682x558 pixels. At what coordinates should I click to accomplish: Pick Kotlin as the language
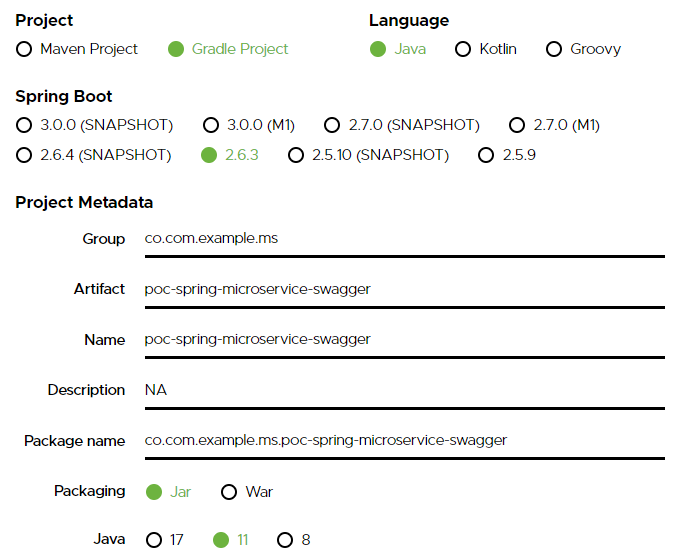463,49
